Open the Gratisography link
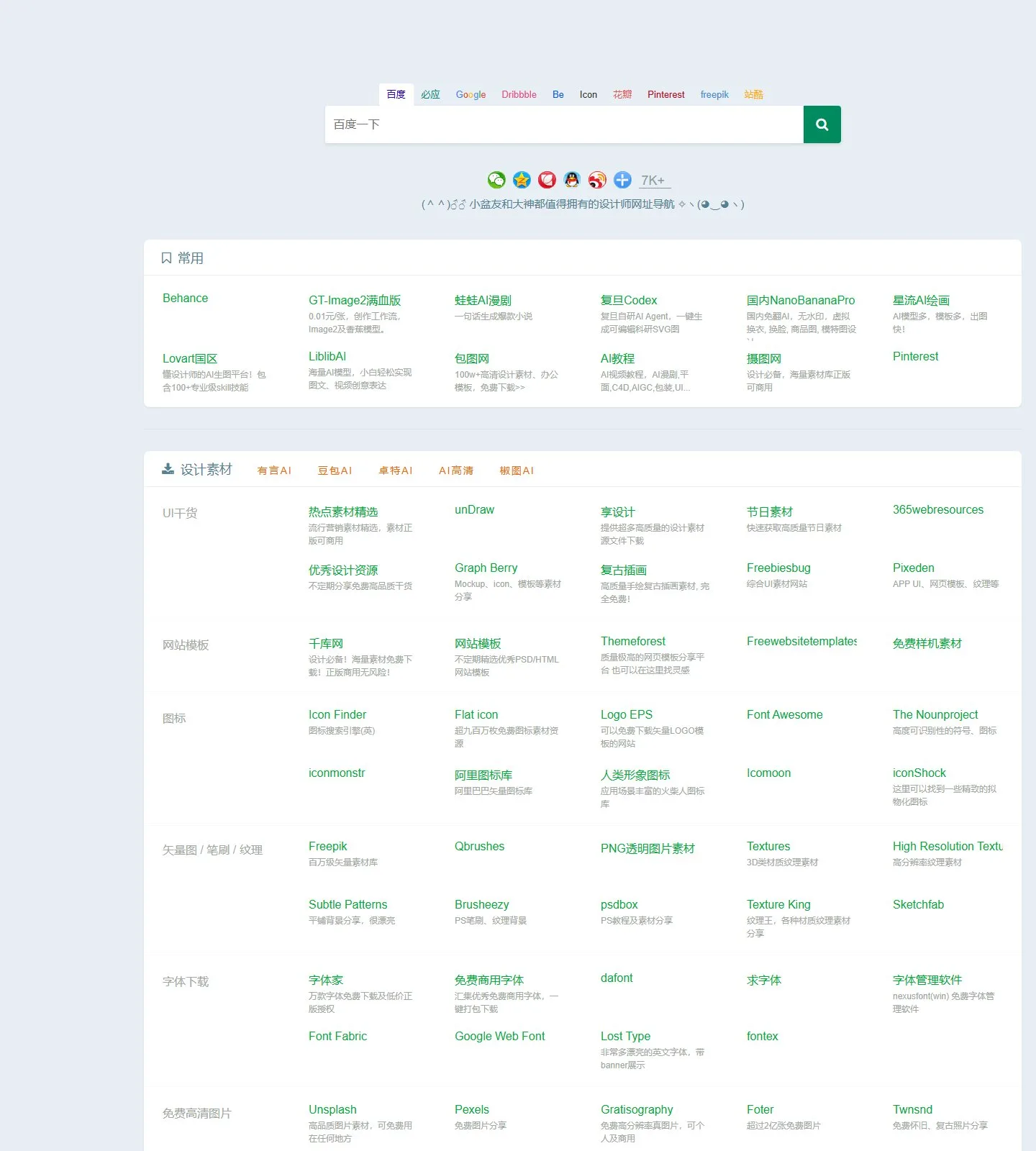The width and height of the screenshot is (1036, 1151). pyautogui.click(x=637, y=1109)
